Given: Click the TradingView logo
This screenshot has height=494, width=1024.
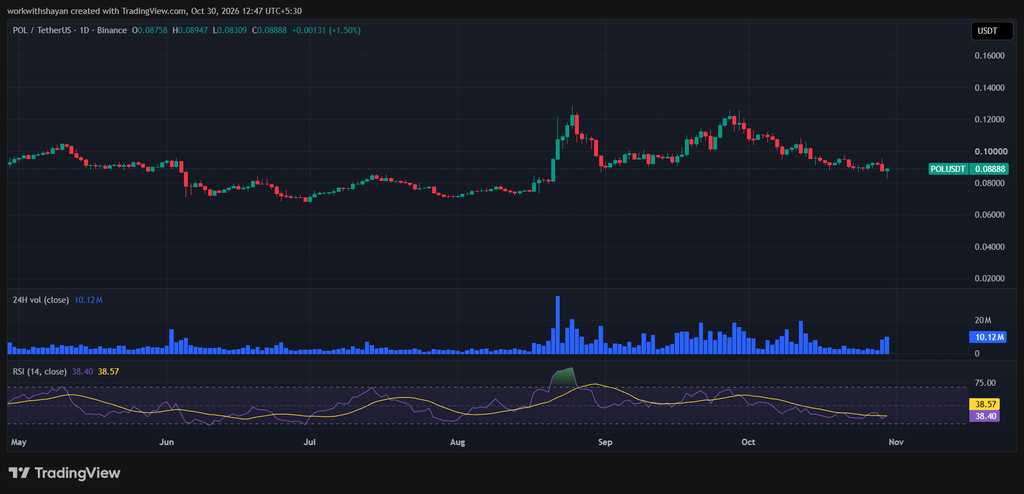Looking at the screenshot, I should (x=64, y=472).
